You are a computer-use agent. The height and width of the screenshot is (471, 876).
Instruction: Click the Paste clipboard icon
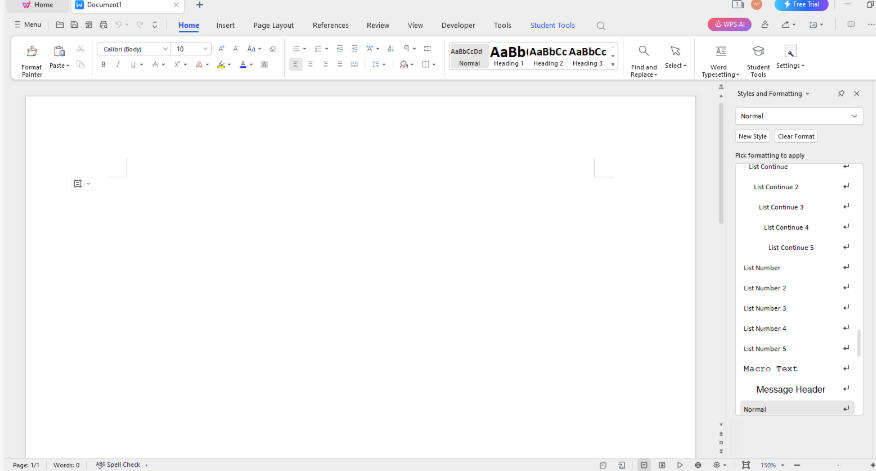pyautogui.click(x=59, y=51)
